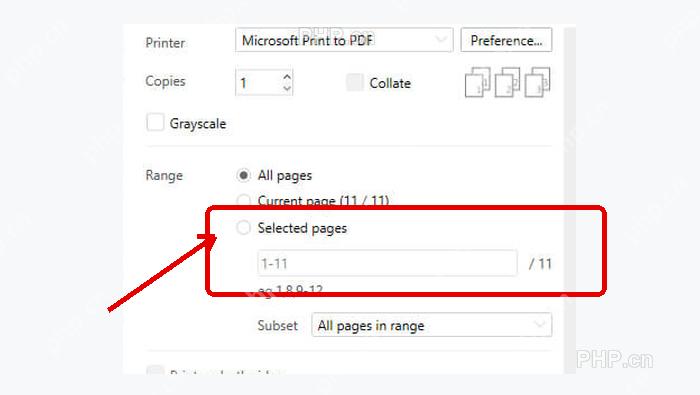Increase copies with the up arrow

coord(287,77)
